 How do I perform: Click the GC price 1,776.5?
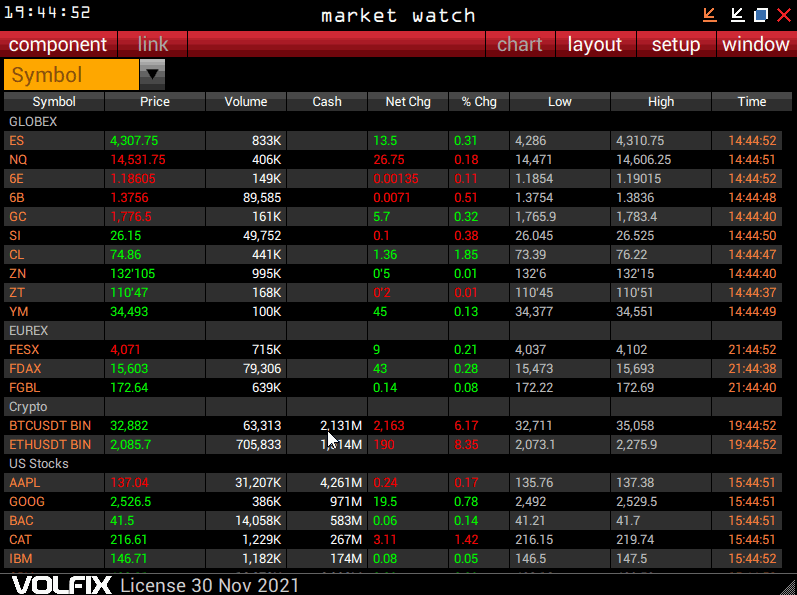tap(131, 217)
